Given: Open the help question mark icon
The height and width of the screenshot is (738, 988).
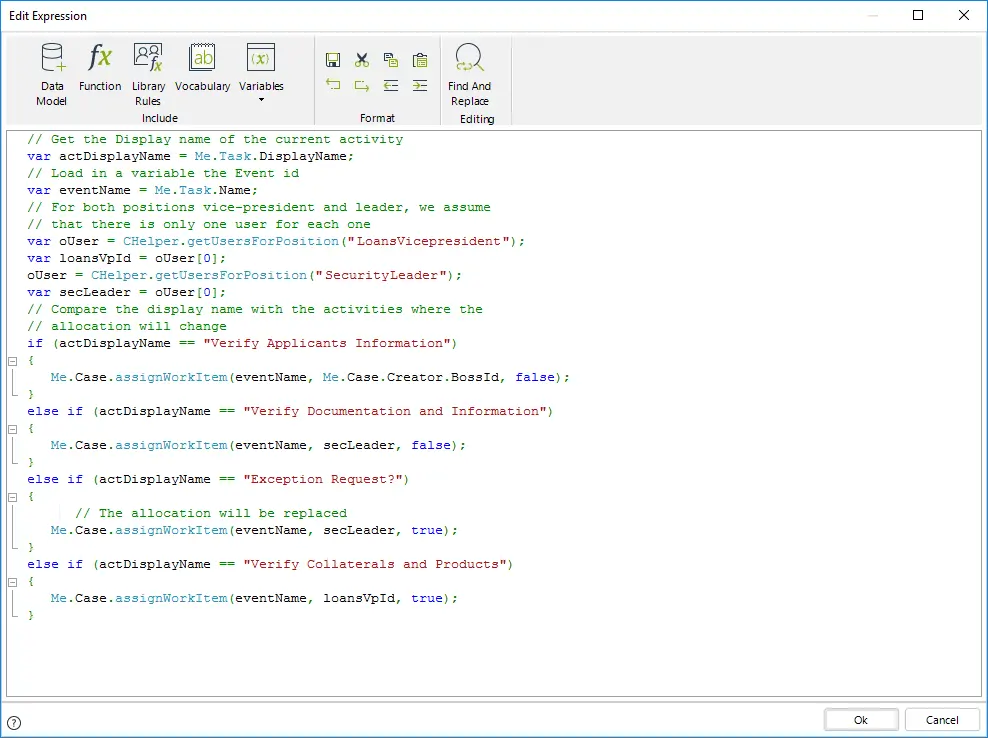Looking at the screenshot, I should pyautogui.click(x=14, y=723).
